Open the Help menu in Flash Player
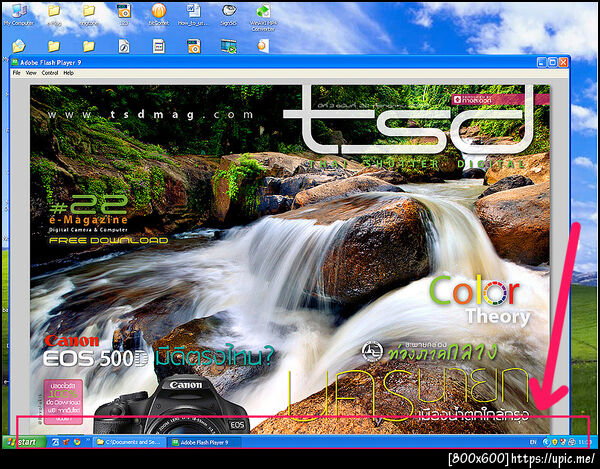The width and height of the screenshot is (600, 469). coord(68,73)
